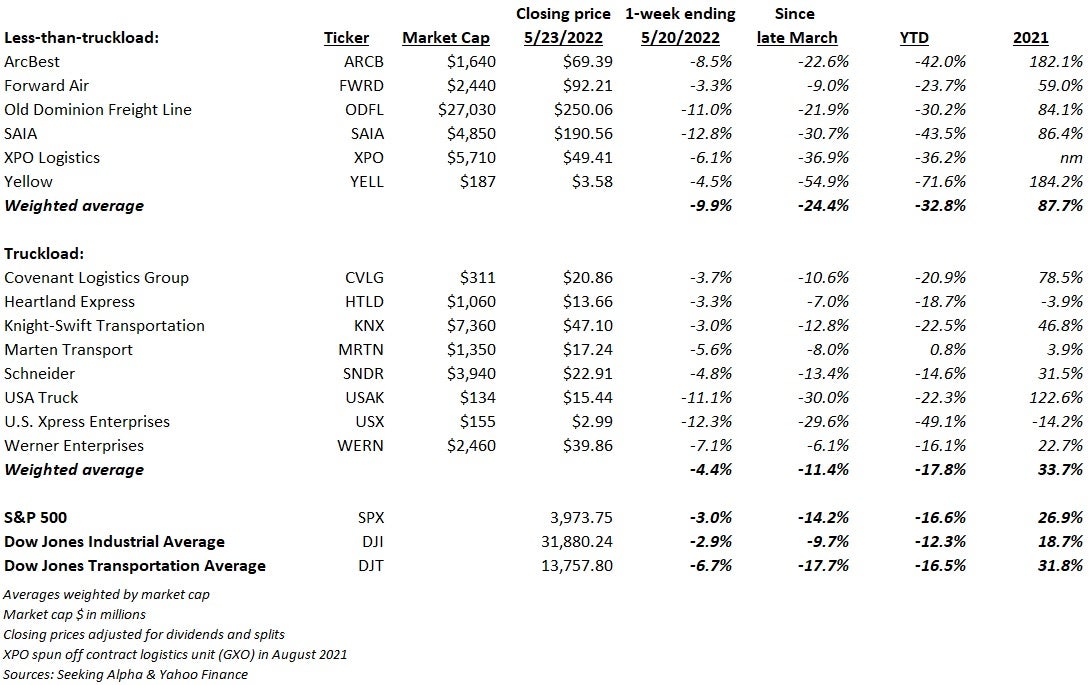This screenshot has width=1090, height=685.
Task: Click Yellow's -71.6% YTD value
Action: [940, 182]
